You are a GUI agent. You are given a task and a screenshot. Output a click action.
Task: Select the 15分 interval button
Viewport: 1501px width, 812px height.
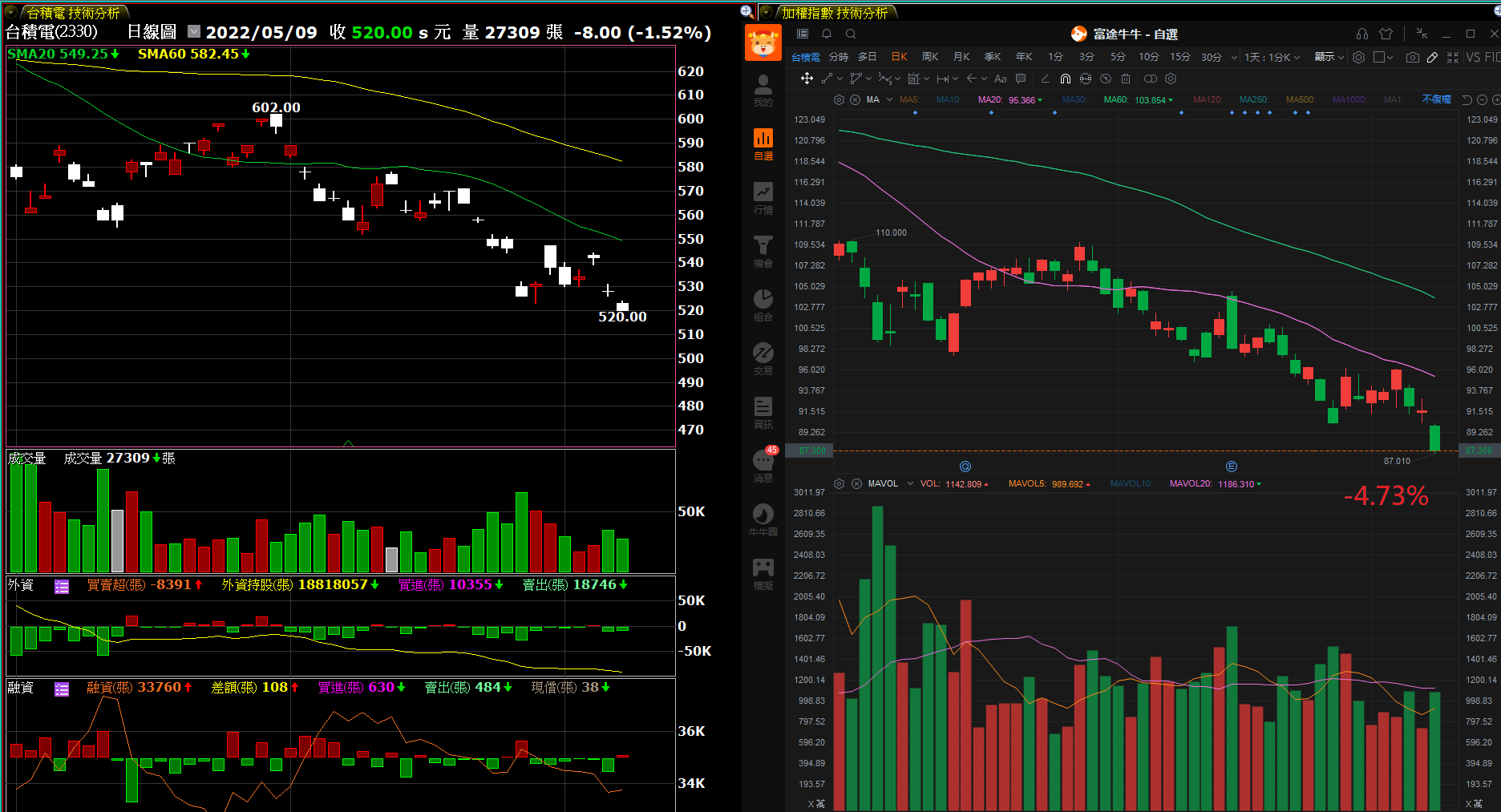coord(1180,57)
